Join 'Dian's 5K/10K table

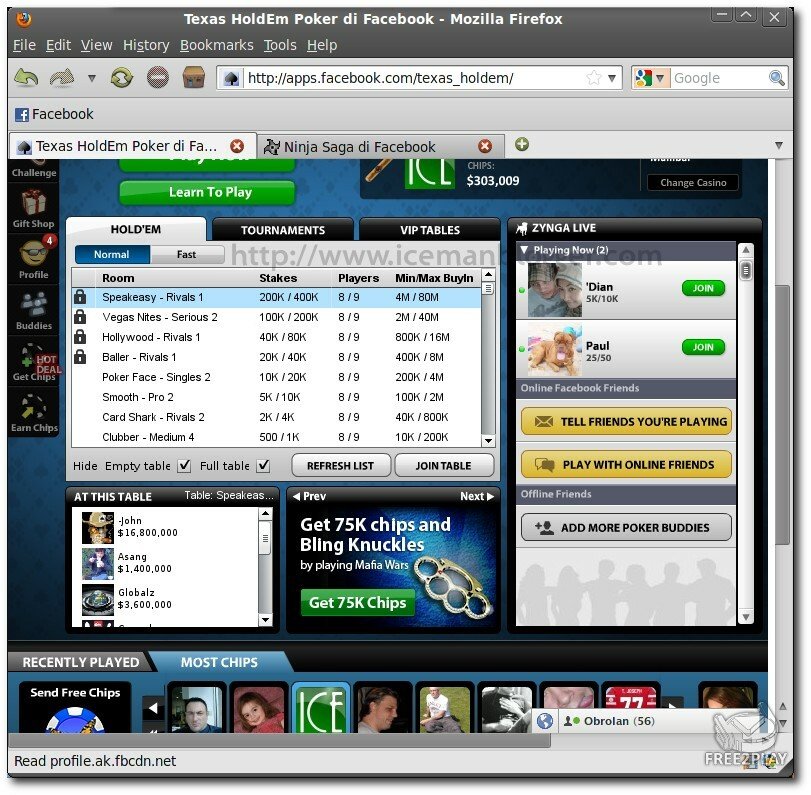tap(703, 288)
